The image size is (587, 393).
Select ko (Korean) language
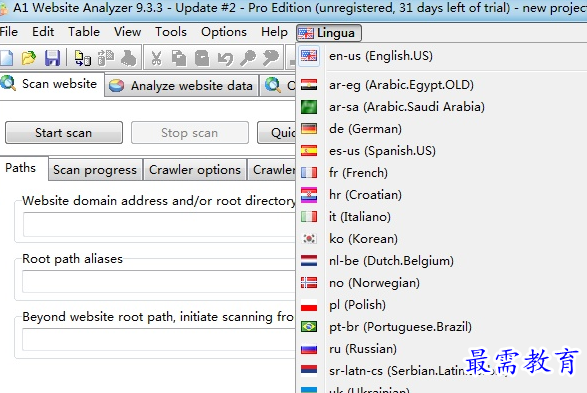pyautogui.click(x=363, y=239)
